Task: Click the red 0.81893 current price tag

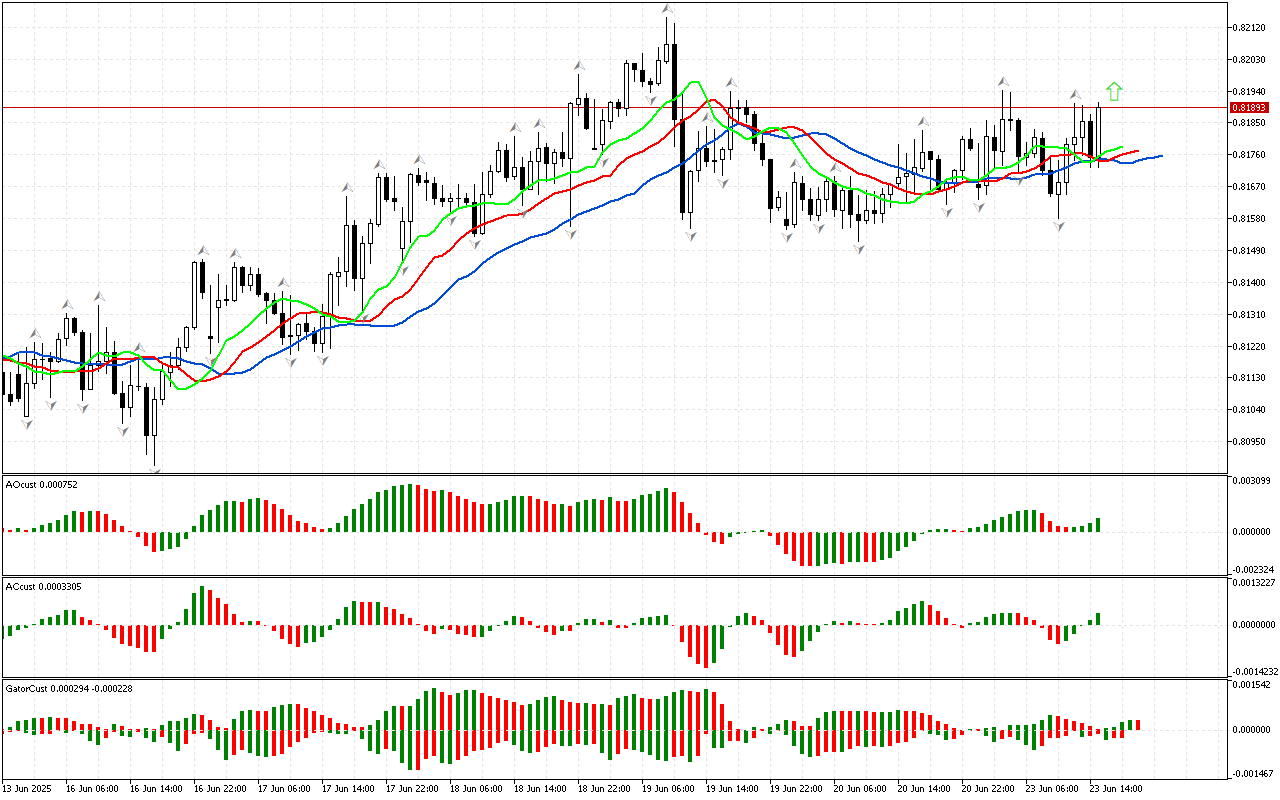Action: coord(1248,107)
